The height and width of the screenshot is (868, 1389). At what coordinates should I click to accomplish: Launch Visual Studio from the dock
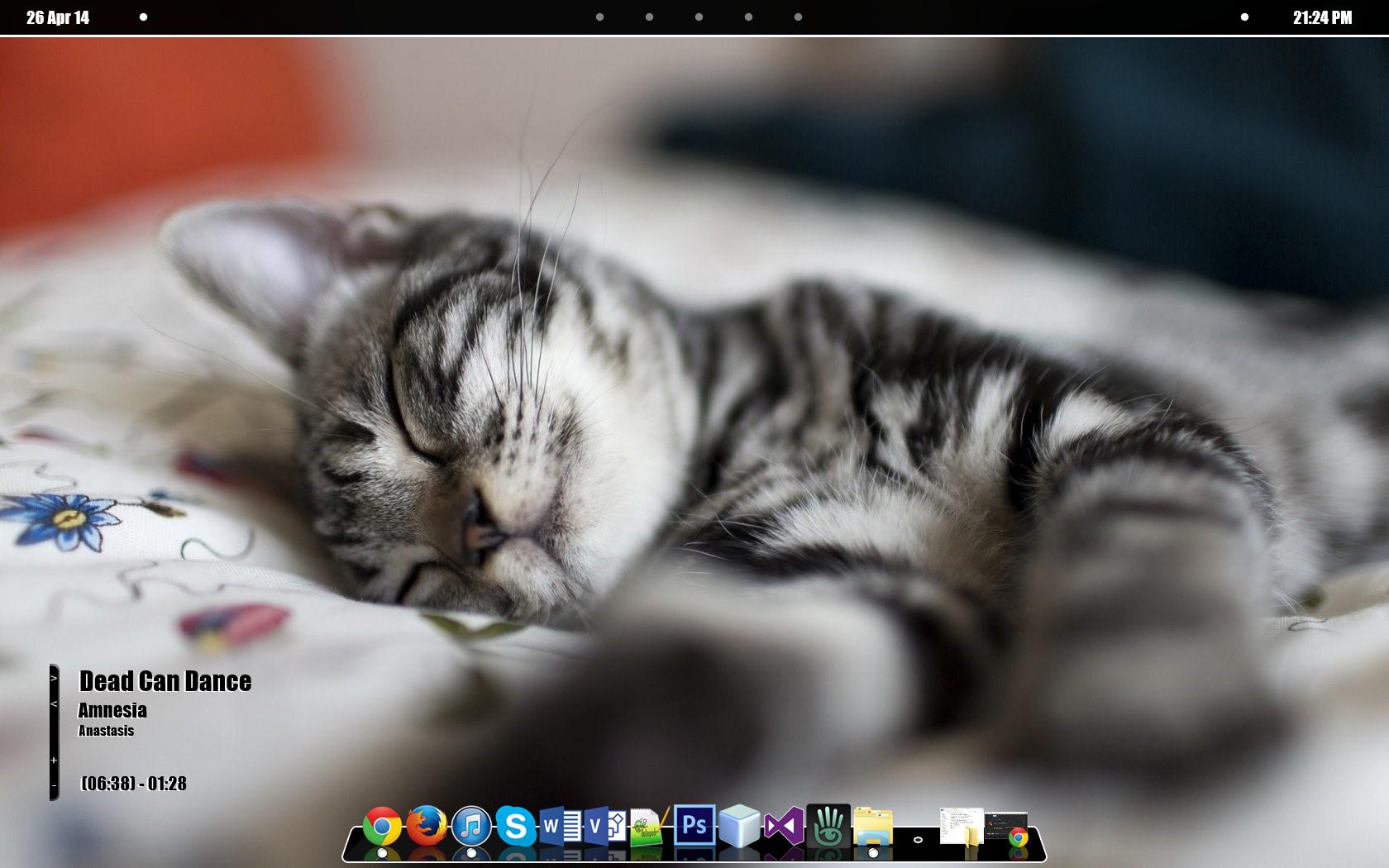pyautogui.click(x=783, y=826)
